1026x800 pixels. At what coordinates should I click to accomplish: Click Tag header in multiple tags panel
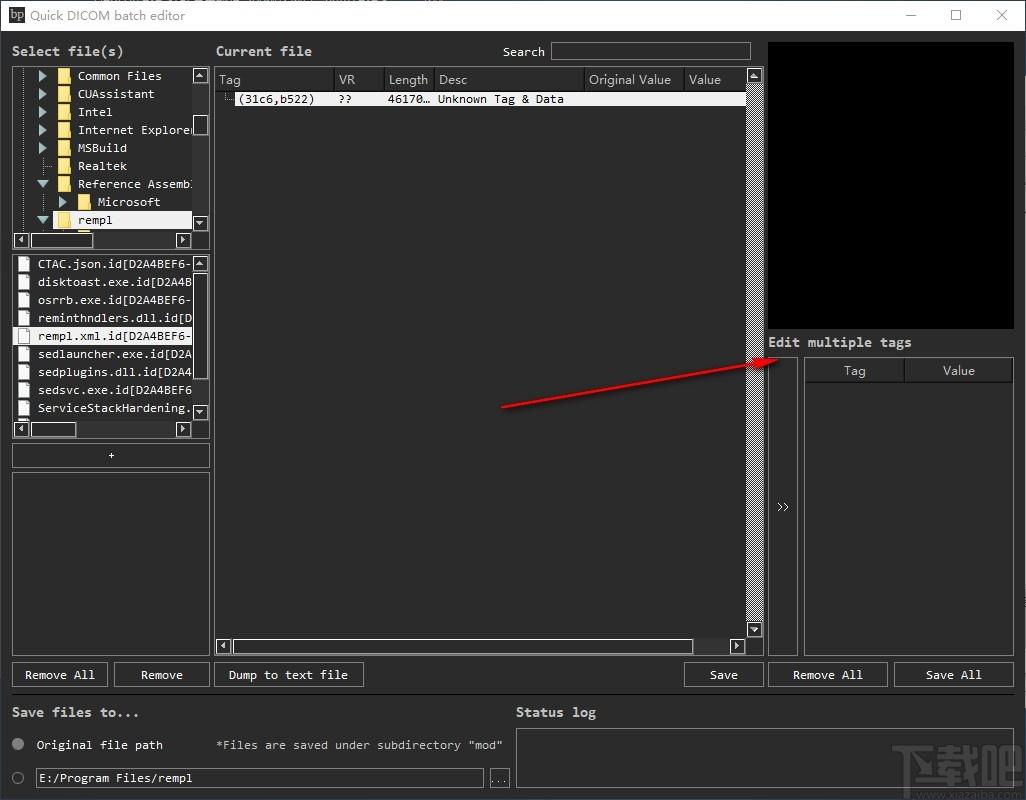[x=854, y=370]
